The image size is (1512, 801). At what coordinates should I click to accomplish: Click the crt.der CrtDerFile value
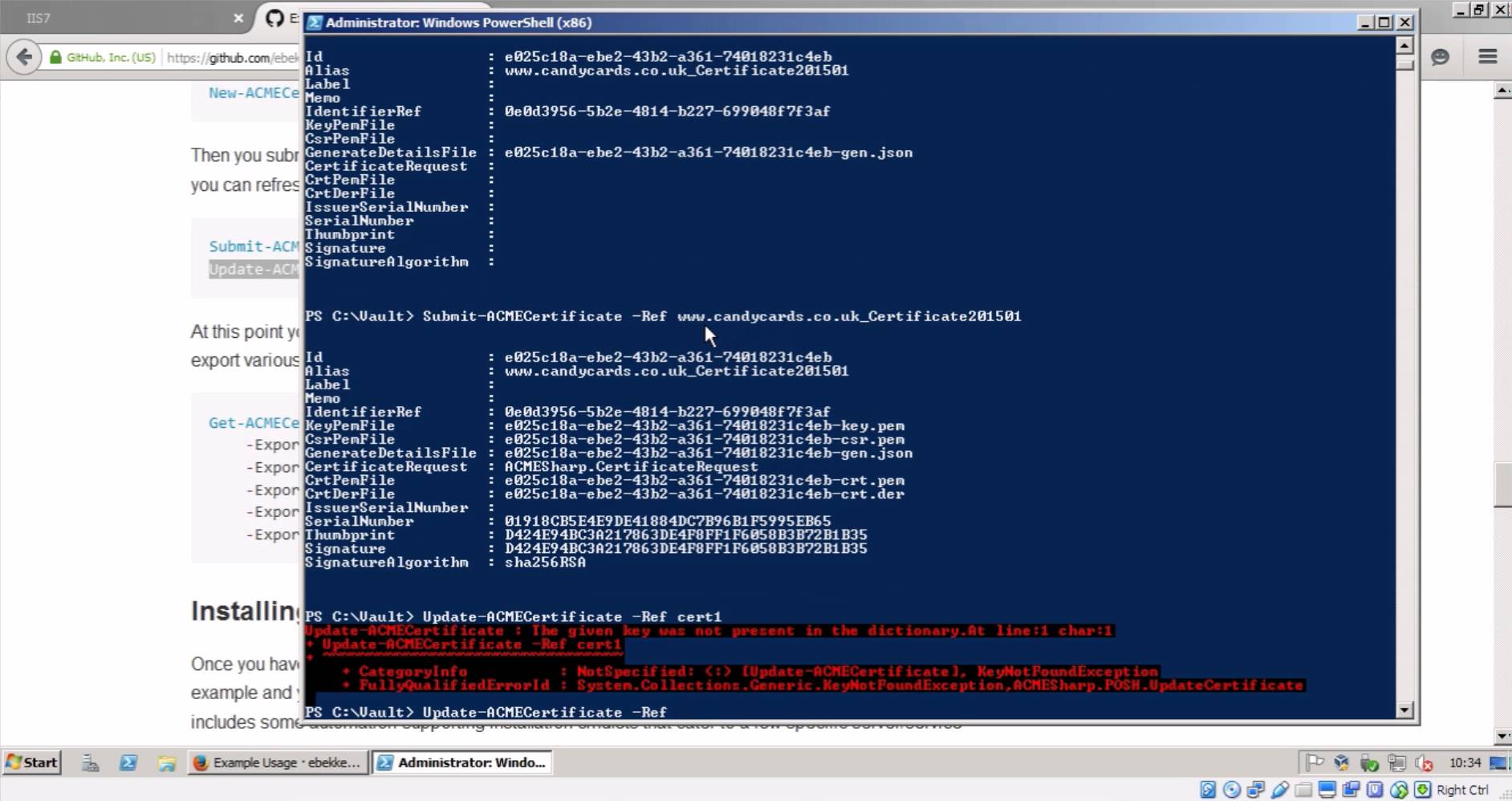tap(704, 494)
